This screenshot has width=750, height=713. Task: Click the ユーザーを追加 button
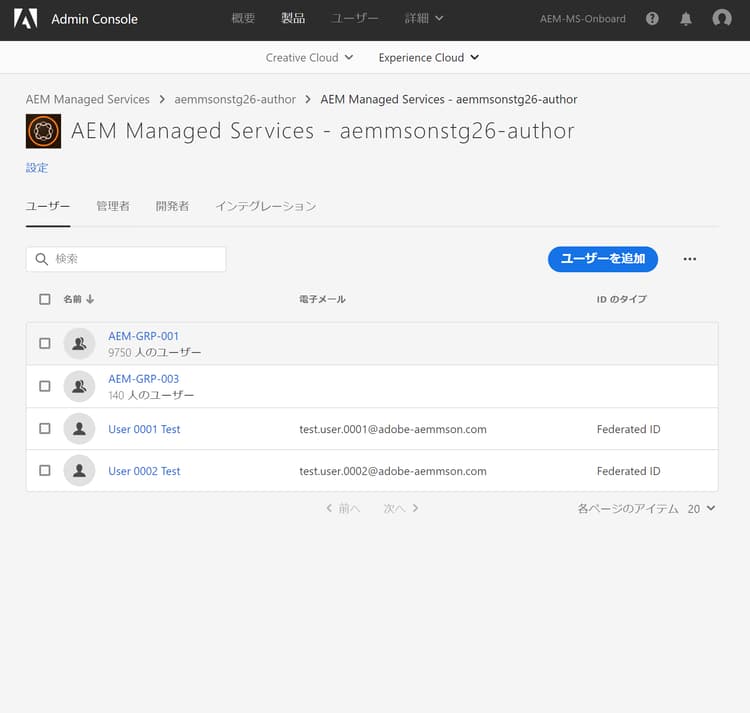click(603, 259)
